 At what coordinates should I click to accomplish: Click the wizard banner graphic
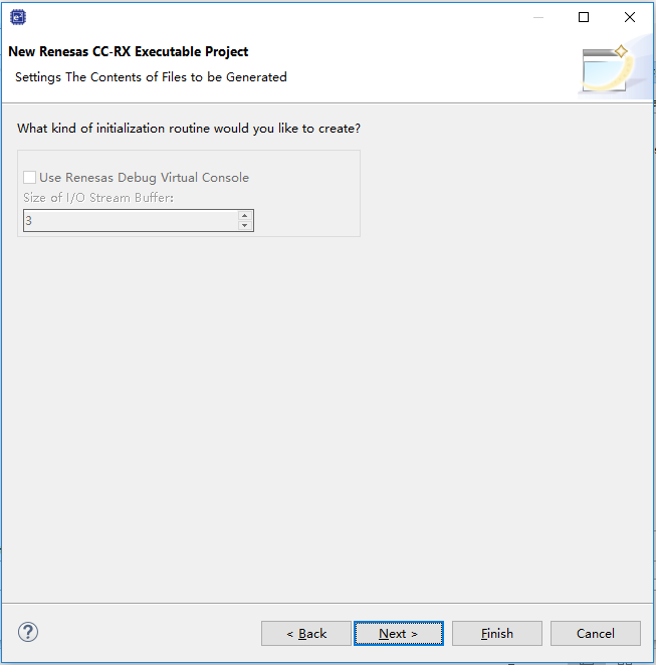(x=615, y=68)
